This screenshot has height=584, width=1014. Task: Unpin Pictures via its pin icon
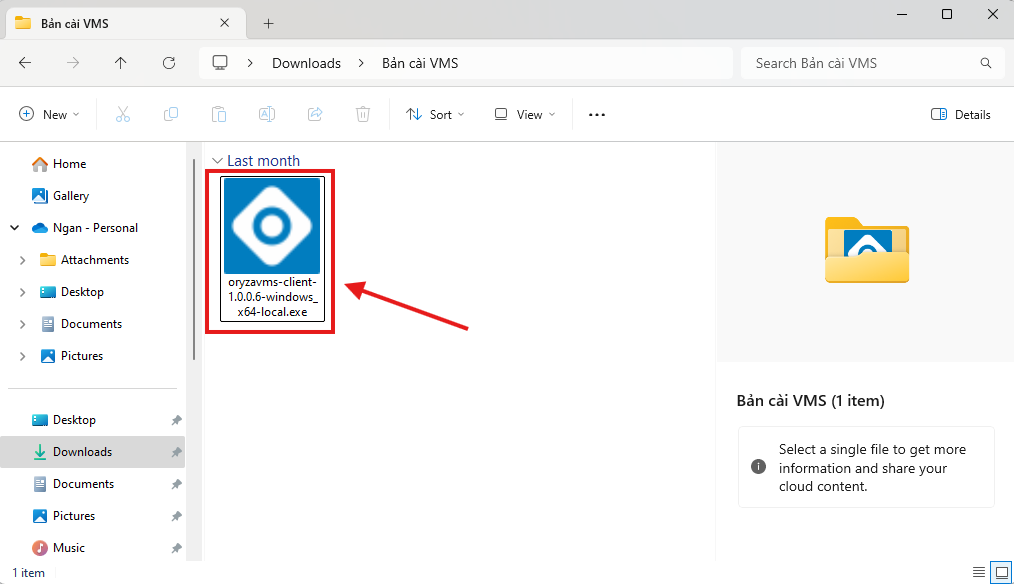[176, 516]
